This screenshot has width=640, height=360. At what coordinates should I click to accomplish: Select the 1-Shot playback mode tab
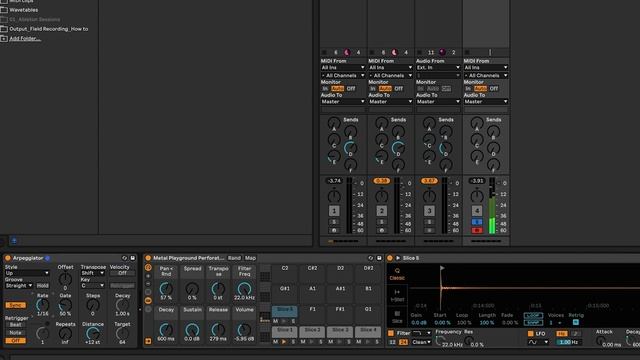point(397,296)
